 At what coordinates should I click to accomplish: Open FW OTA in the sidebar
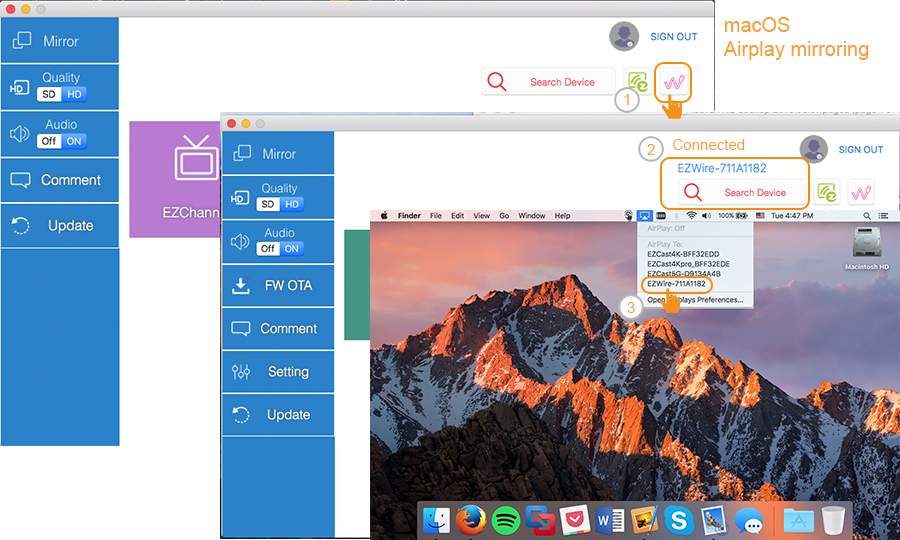click(278, 286)
